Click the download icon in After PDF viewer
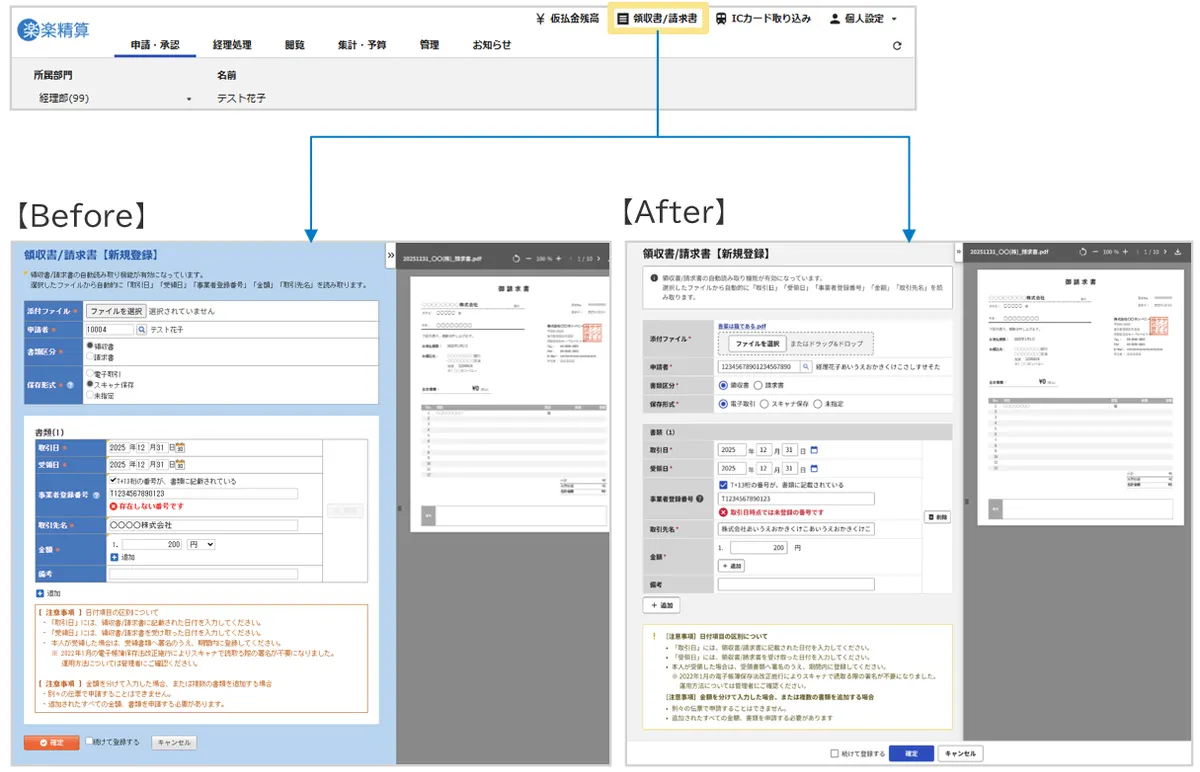1200x772 pixels. click(x=1178, y=251)
